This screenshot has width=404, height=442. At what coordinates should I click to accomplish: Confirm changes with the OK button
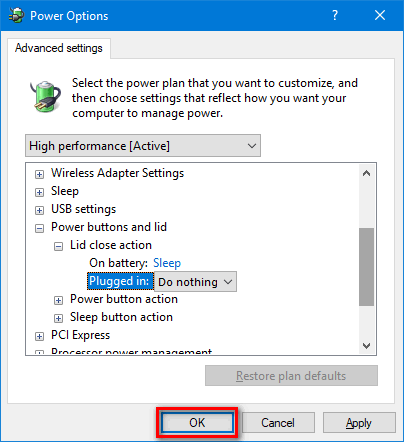point(197,423)
